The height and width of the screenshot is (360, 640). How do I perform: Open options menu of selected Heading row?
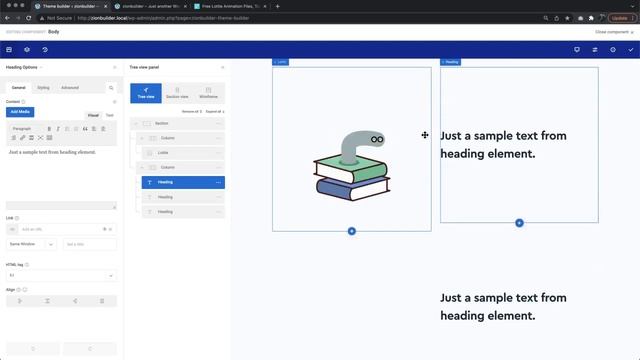click(x=218, y=182)
